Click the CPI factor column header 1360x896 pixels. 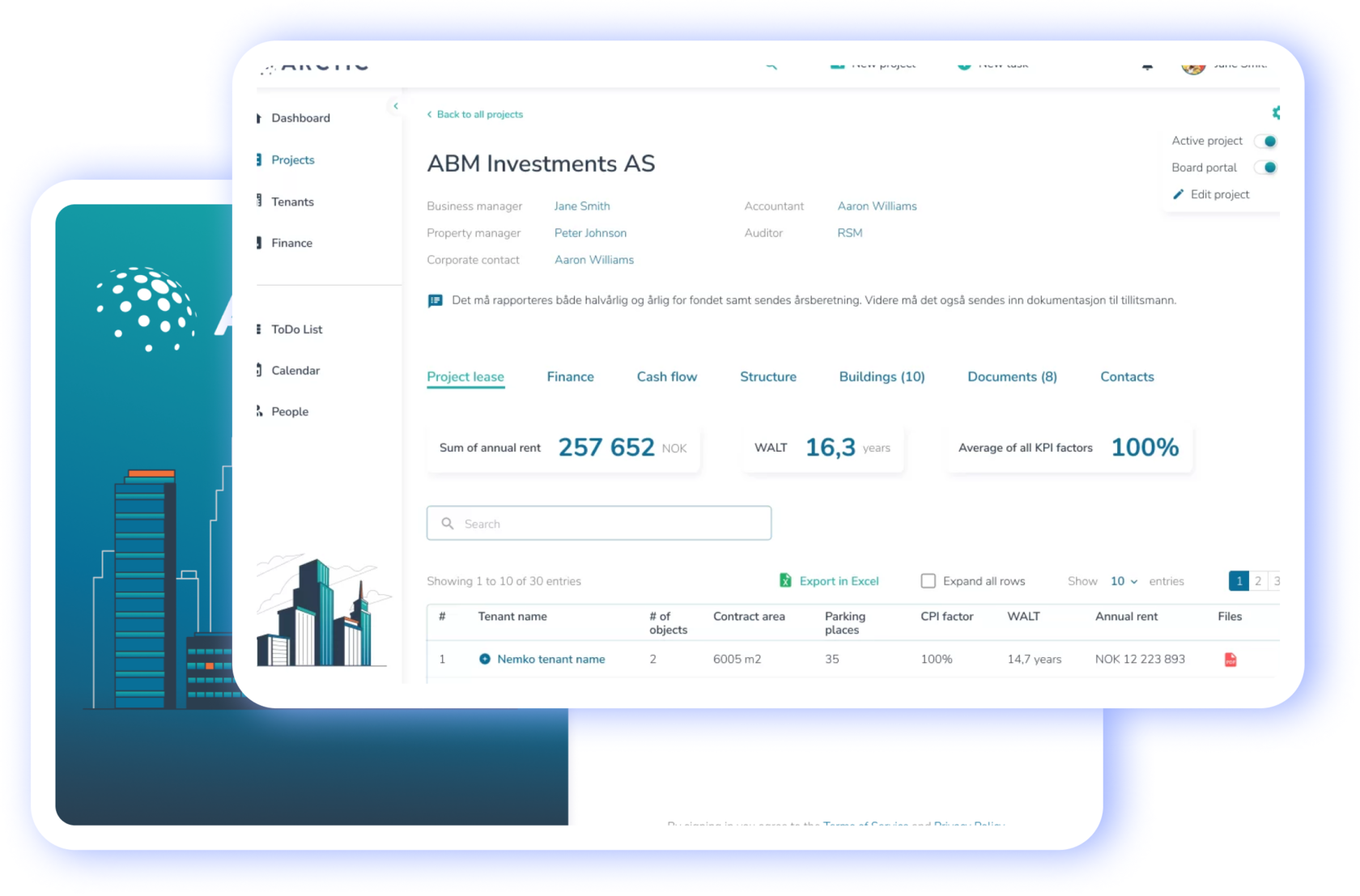[x=946, y=617]
